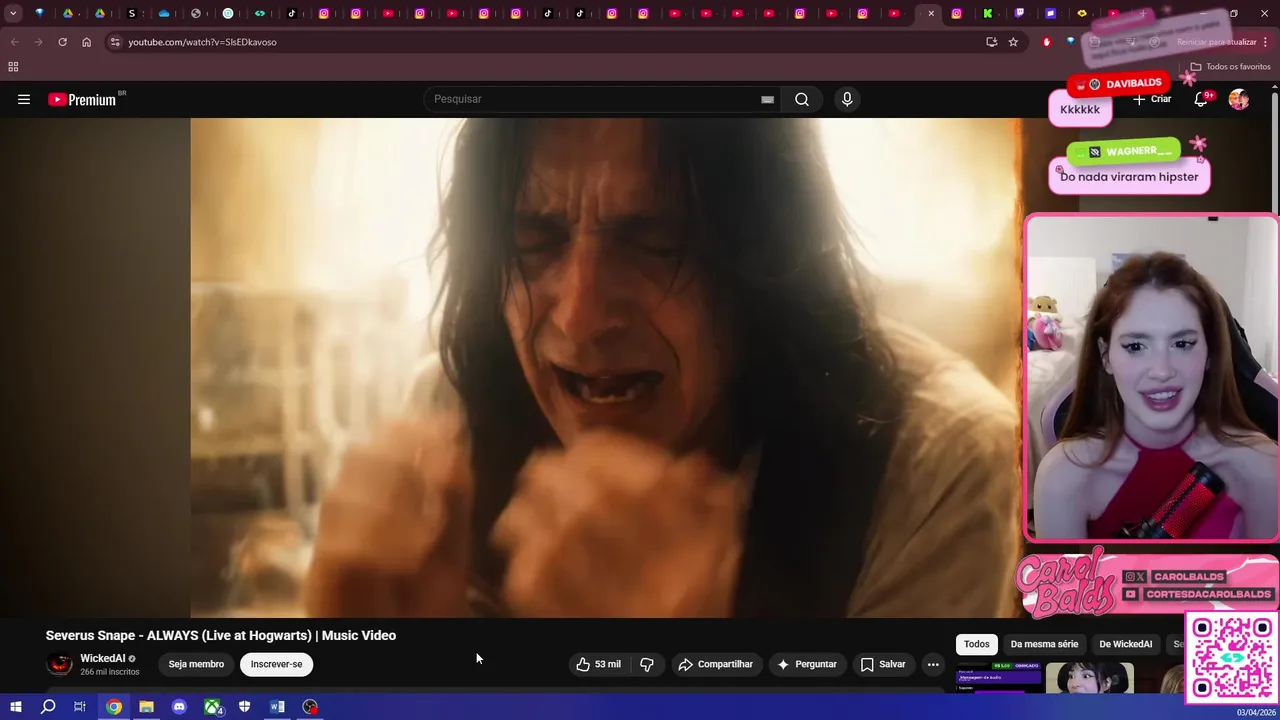The image size is (1280, 720).
Task: Go to YouTube Premium home logo
Action: tap(84, 99)
